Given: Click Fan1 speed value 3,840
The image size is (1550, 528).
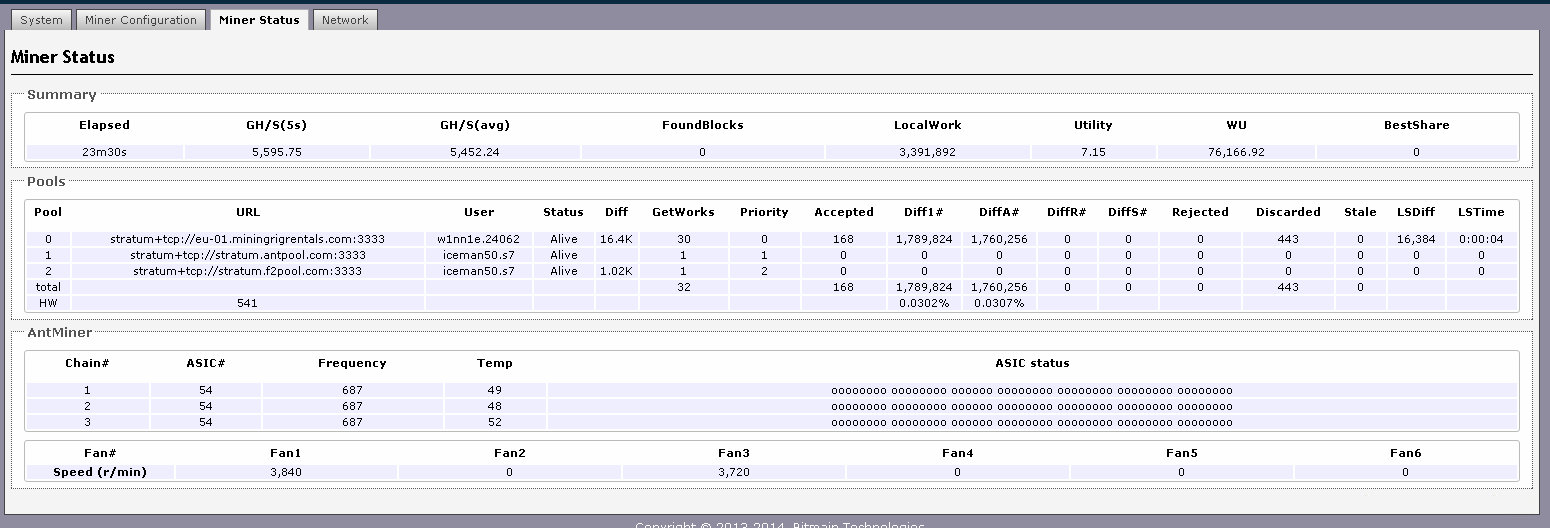Looking at the screenshot, I should [x=285, y=472].
